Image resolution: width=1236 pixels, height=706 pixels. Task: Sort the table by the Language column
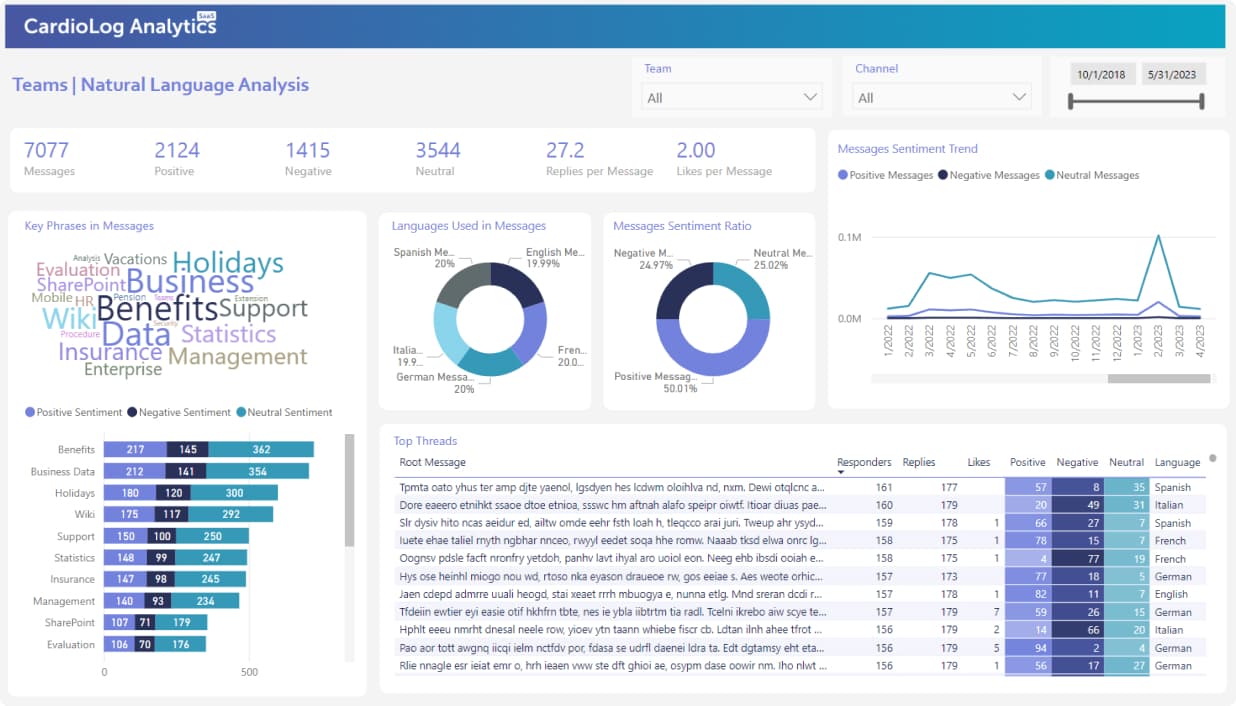coord(1177,462)
